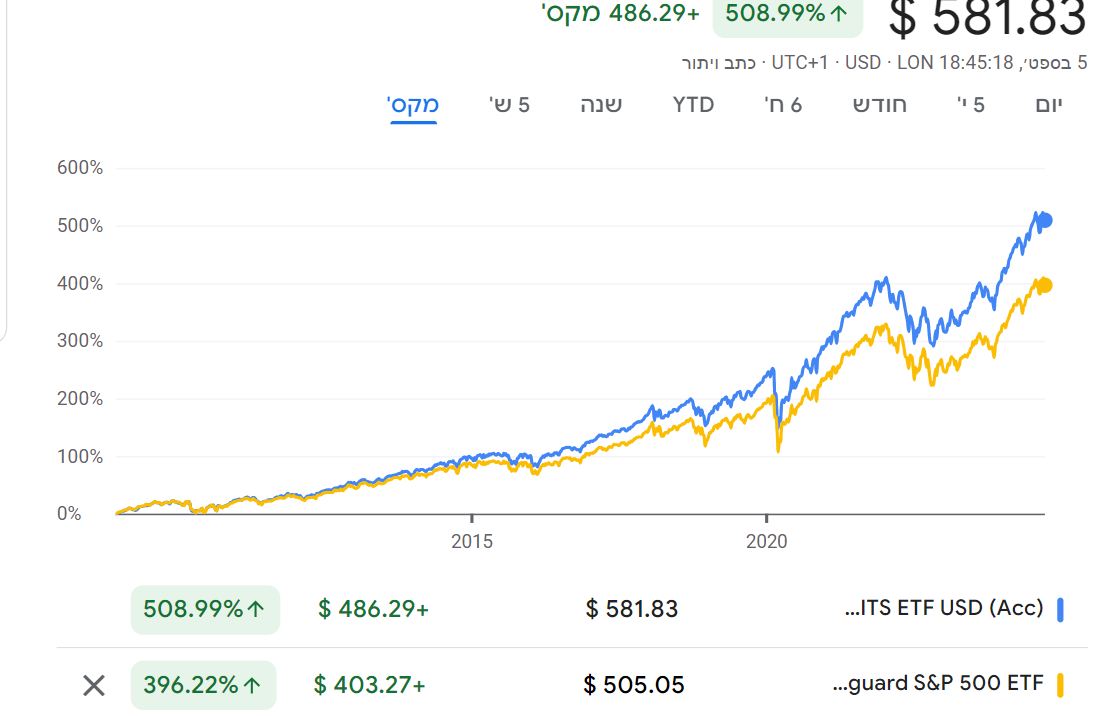1106x717 pixels.
Task: Show the חודש (1 month) chart range
Action: point(880,104)
